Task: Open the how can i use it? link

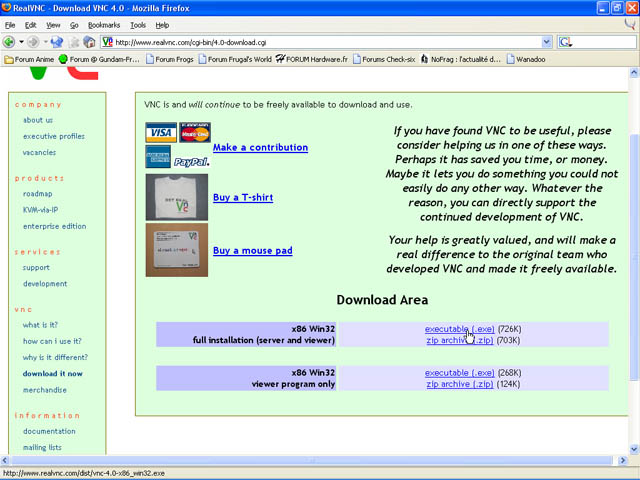Action: [x=52, y=342]
